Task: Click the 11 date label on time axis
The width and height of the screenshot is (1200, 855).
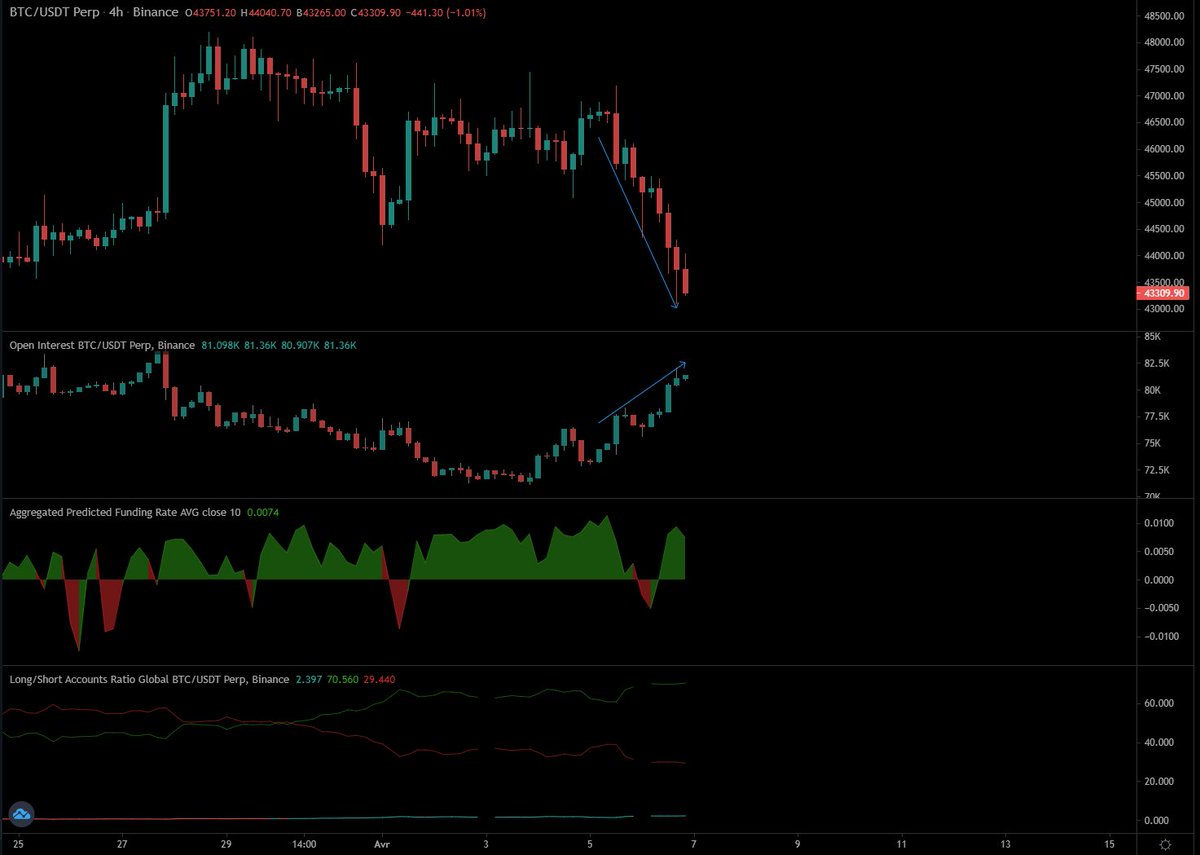Action: pos(901,844)
